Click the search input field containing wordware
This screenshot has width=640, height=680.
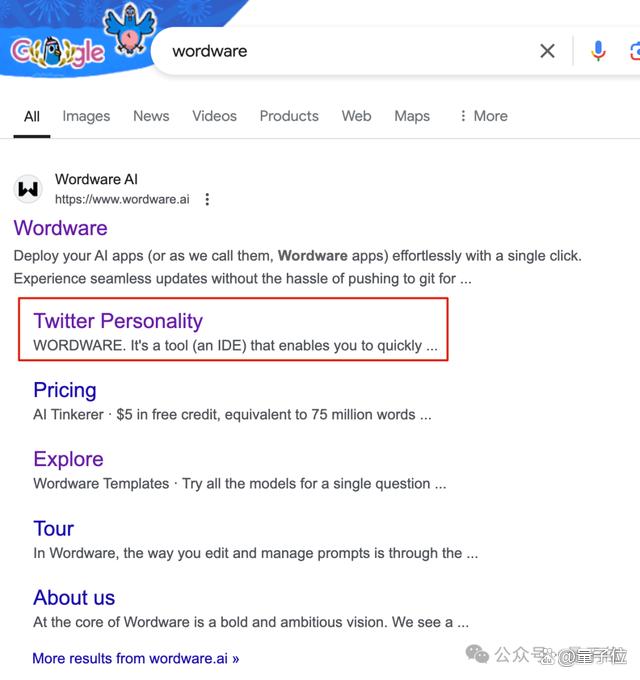340,51
